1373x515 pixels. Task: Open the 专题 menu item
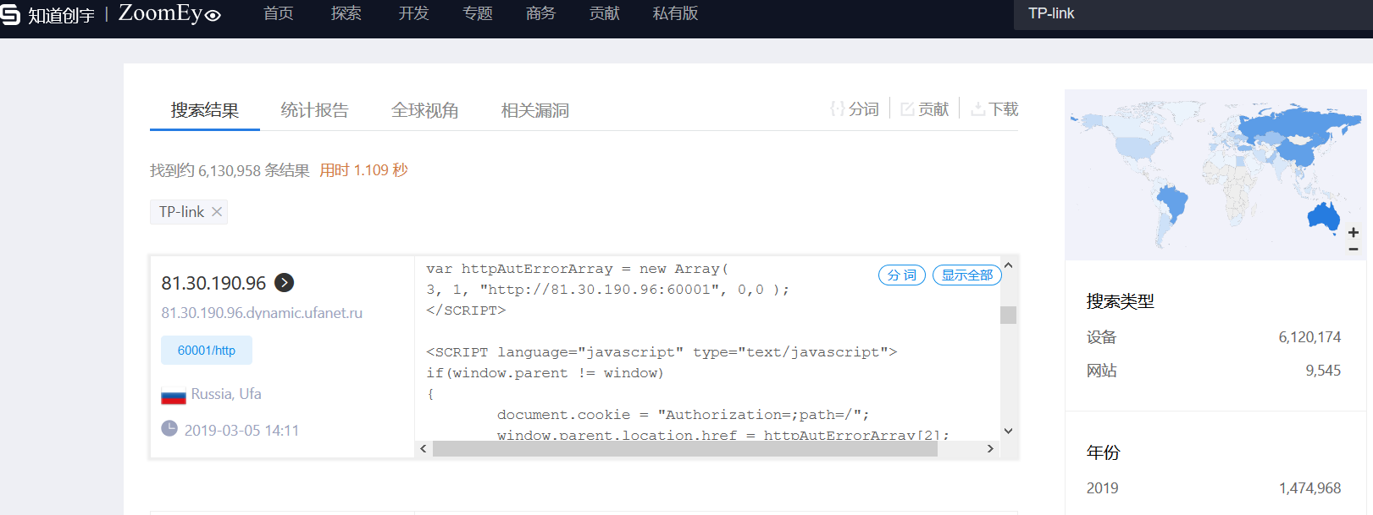(x=477, y=14)
